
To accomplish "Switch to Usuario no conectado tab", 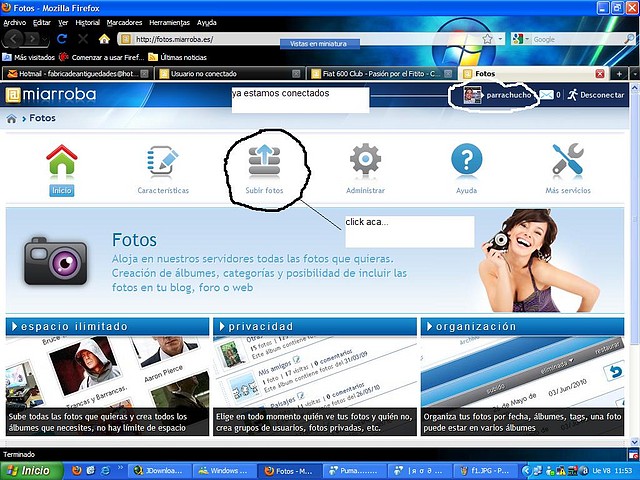I will pyautogui.click(x=230, y=74).
